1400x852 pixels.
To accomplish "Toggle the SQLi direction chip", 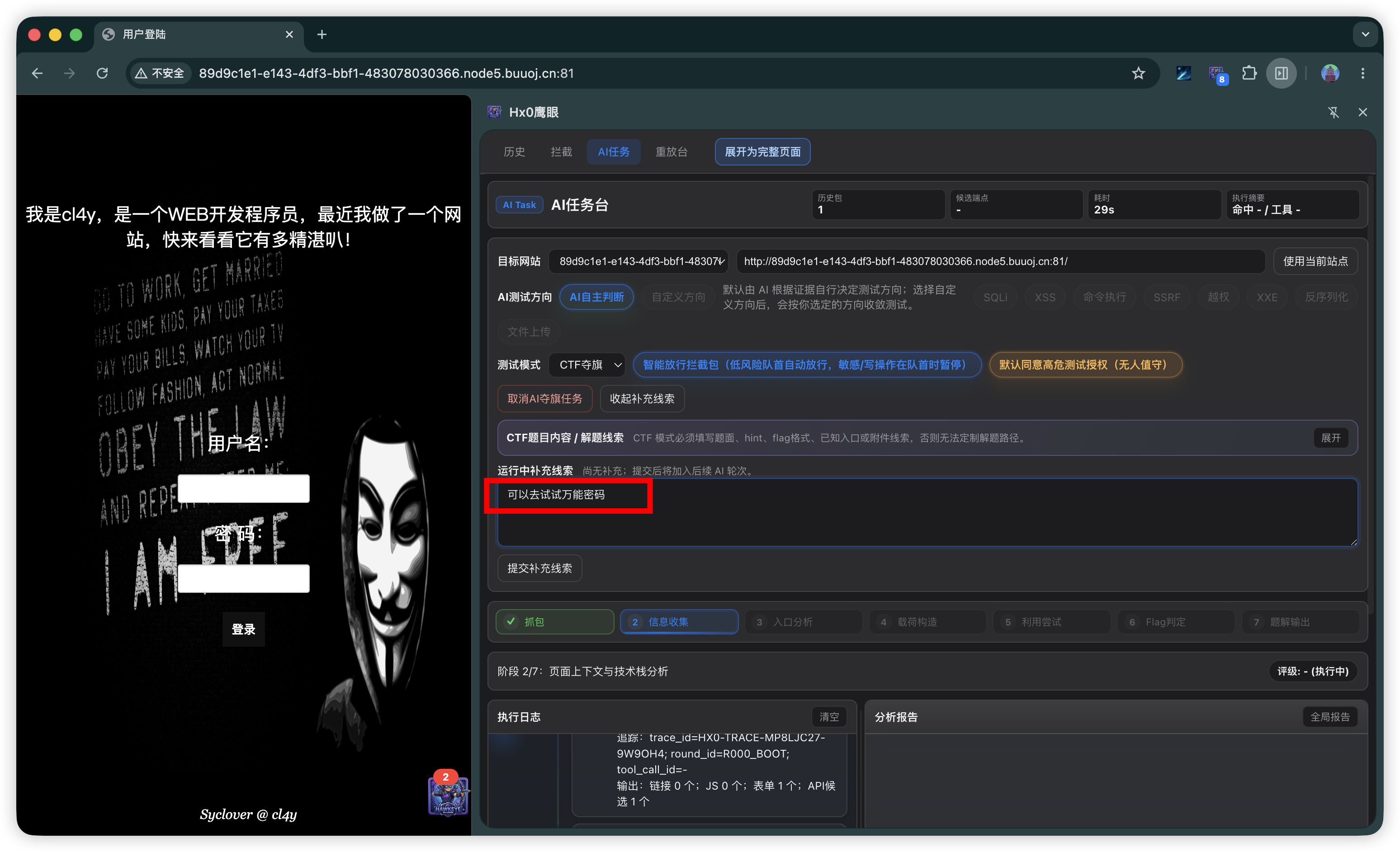I will tap(995, 297).
